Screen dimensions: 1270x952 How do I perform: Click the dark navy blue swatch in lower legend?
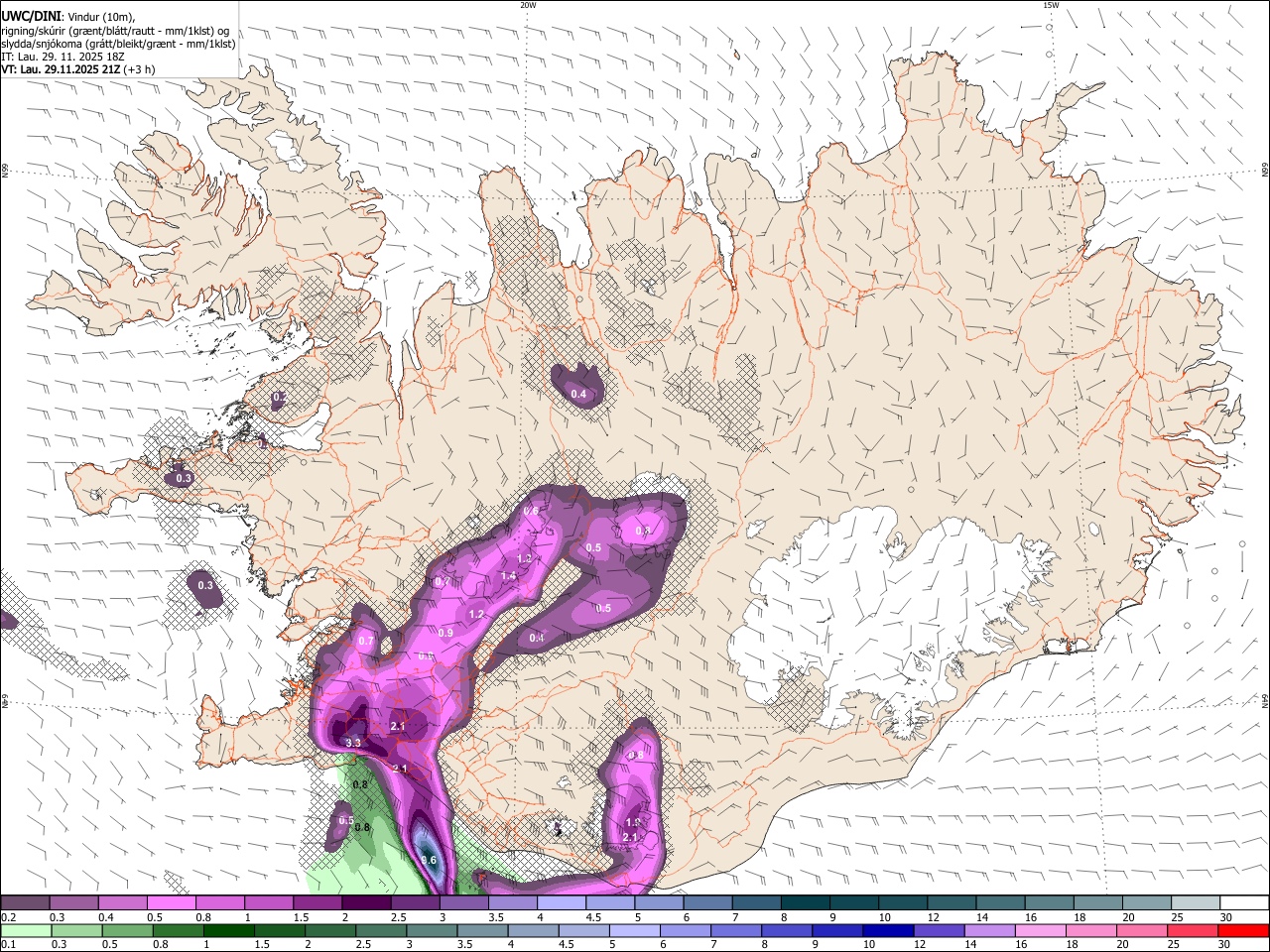[x=886, y=931]
